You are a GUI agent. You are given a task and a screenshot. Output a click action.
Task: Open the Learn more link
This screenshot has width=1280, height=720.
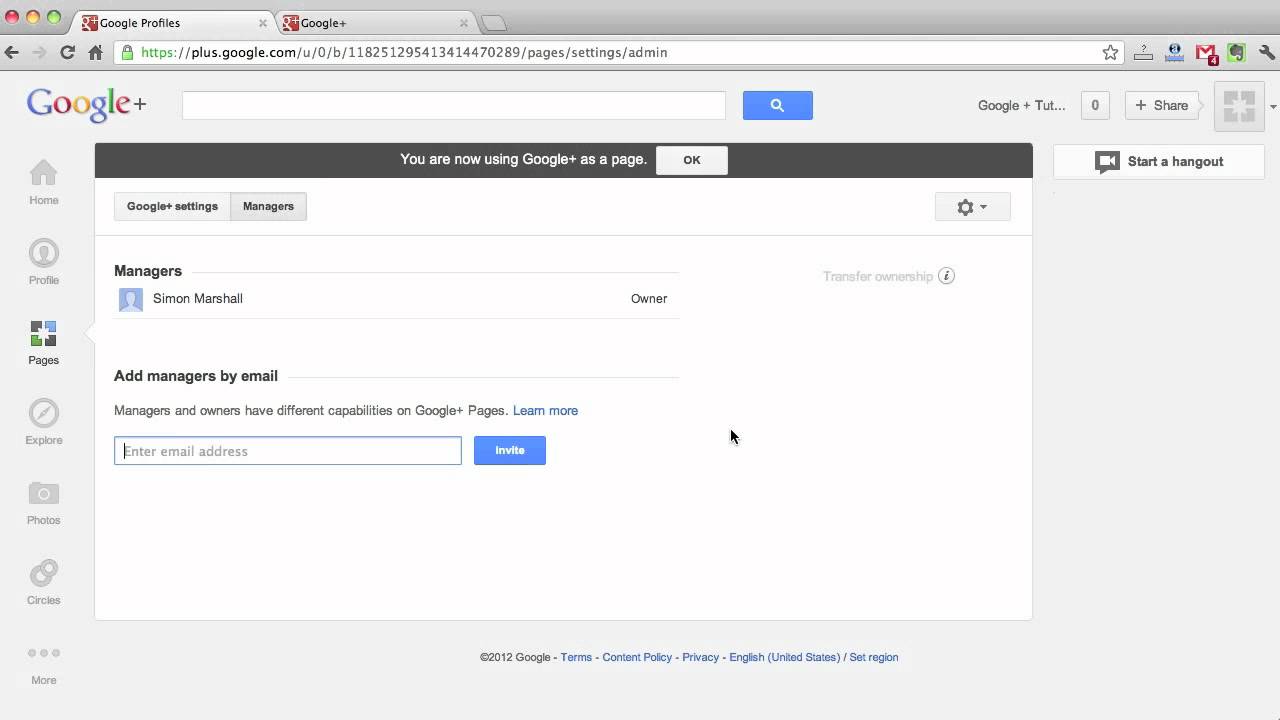tap(545, 411)
